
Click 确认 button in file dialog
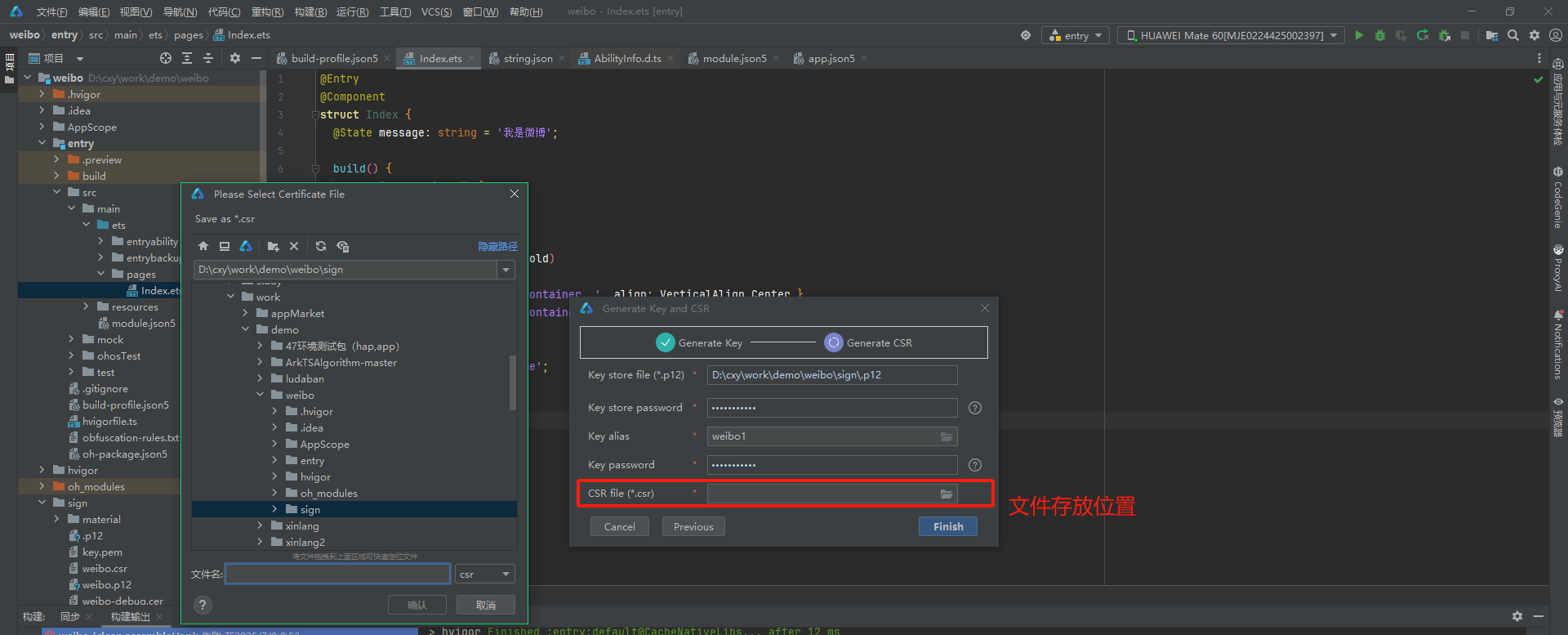pyautogui.click(x=417, y=605)
